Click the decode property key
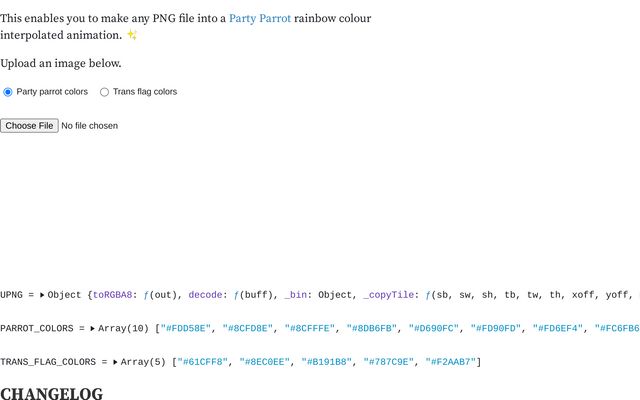The width and height of the screenshot is (640, 400). pos(205,295)
